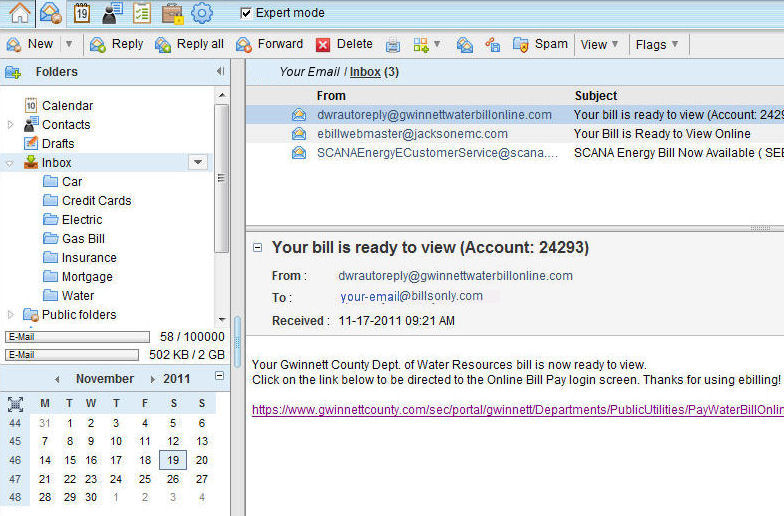Image resolution: width=784 pixels, height=516 pixels.
Task: Click the E-Mail count quota bar
Action: tap(78, 336)
